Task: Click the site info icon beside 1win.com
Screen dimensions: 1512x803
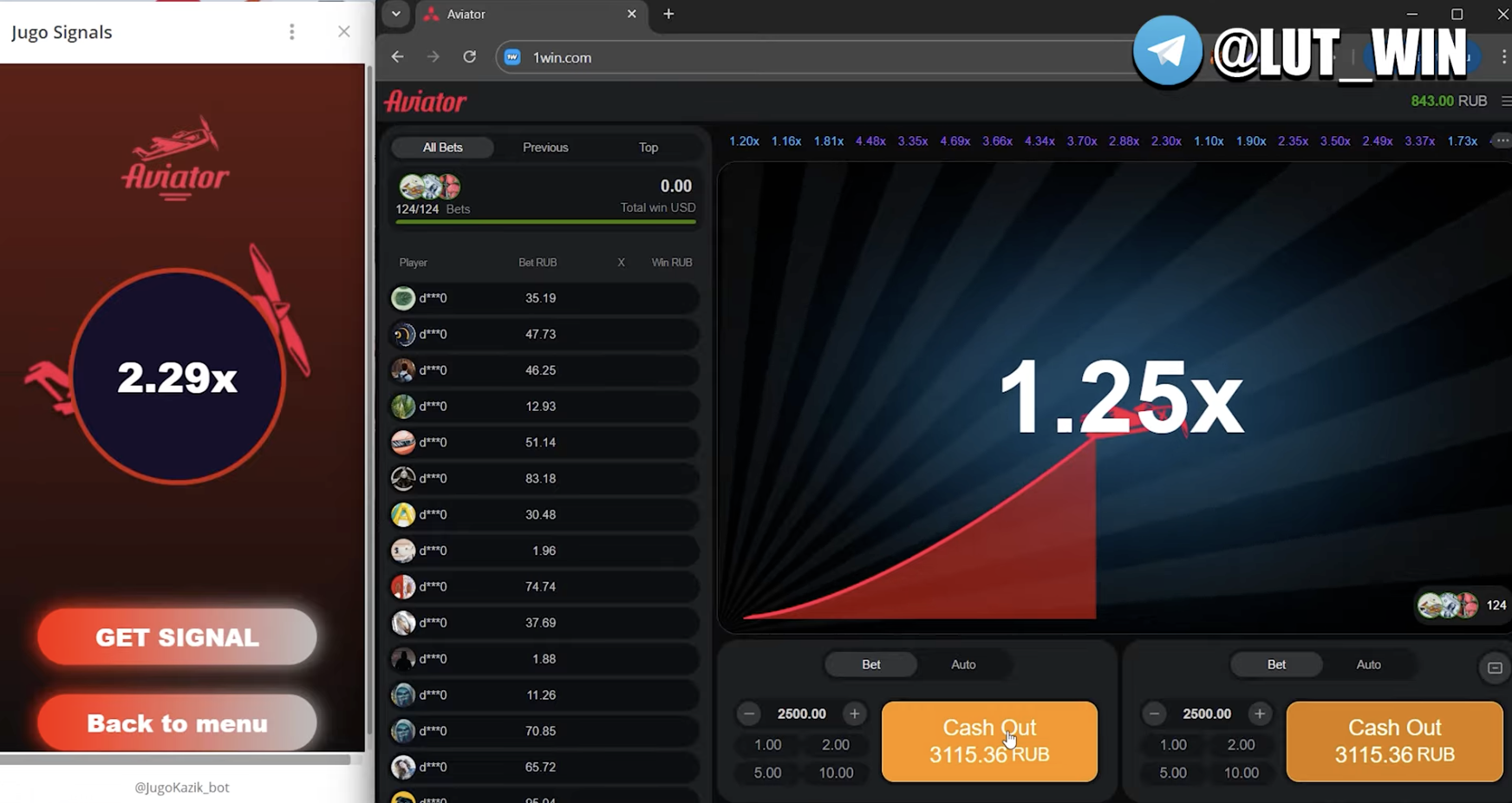Action: [x=512, y=57]
